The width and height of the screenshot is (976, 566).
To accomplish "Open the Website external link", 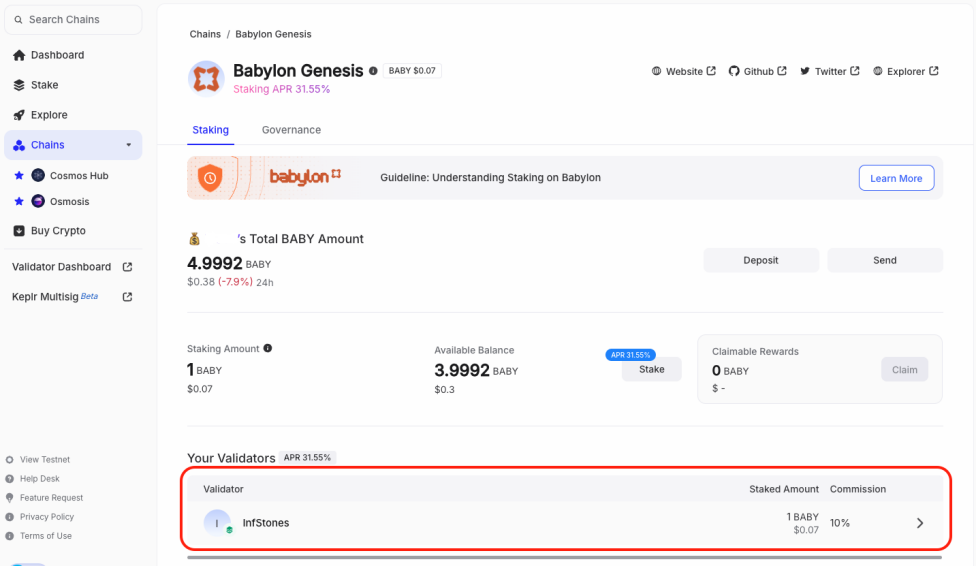I will (x=683, y=72).
